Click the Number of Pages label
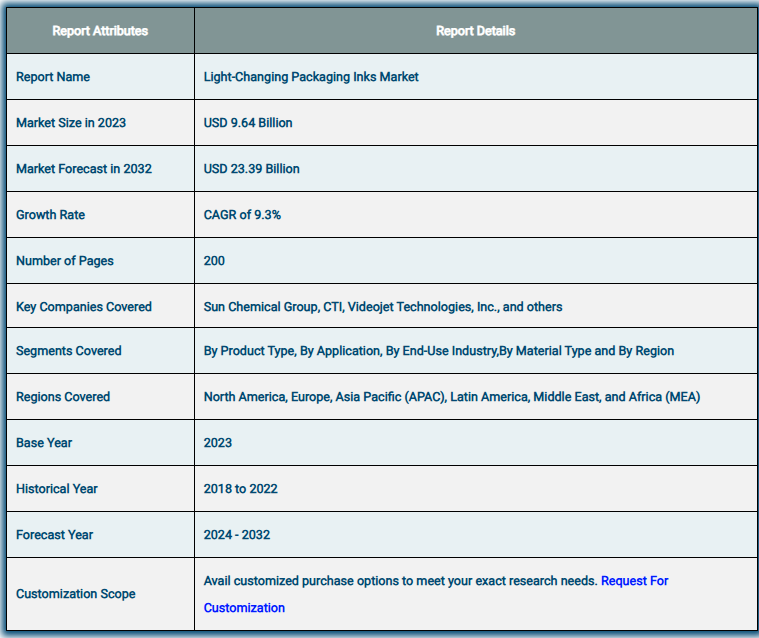The height and width of the screenshot is (638, 759). pos(65,261)
